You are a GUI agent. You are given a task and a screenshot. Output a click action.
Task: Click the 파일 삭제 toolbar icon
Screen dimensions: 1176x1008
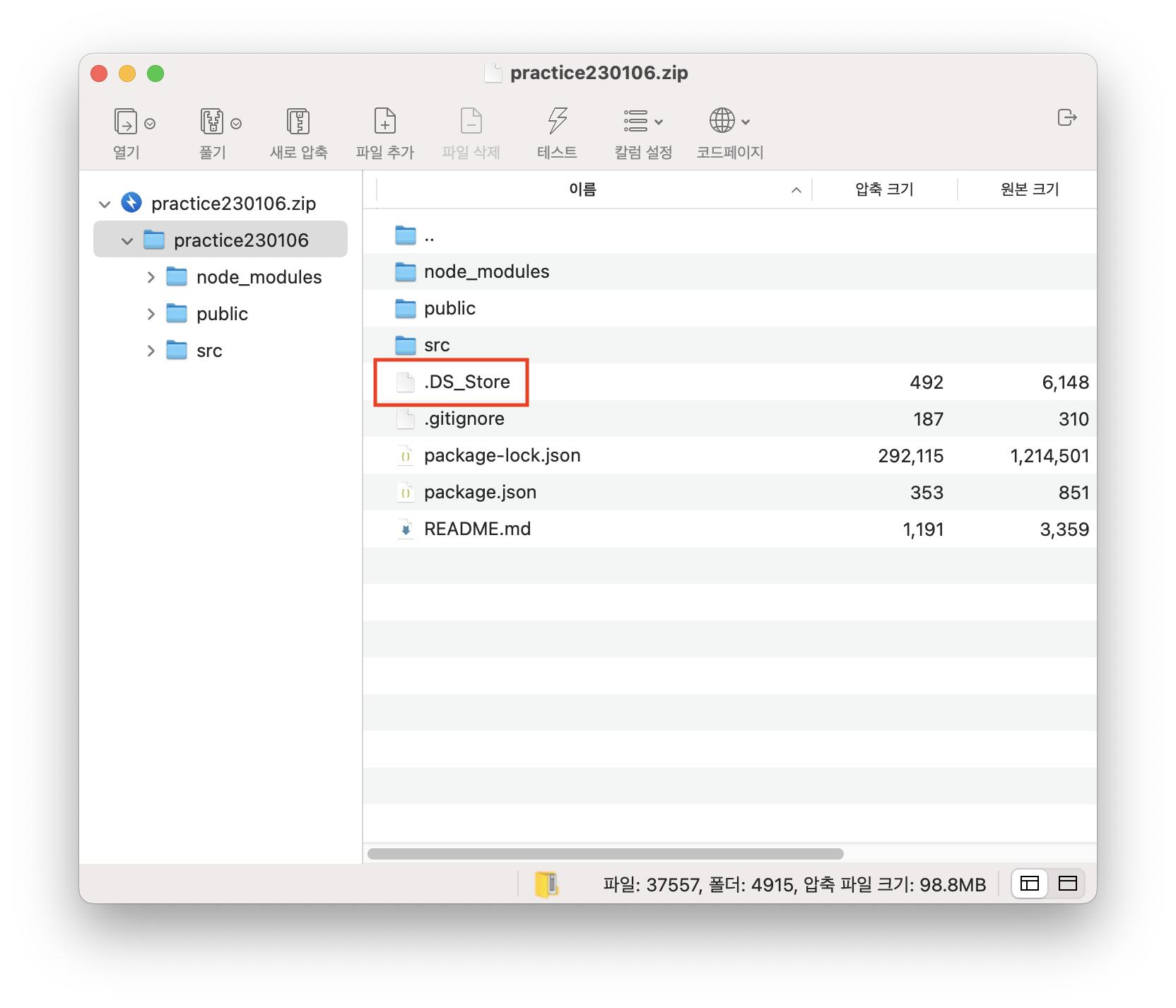471,122
